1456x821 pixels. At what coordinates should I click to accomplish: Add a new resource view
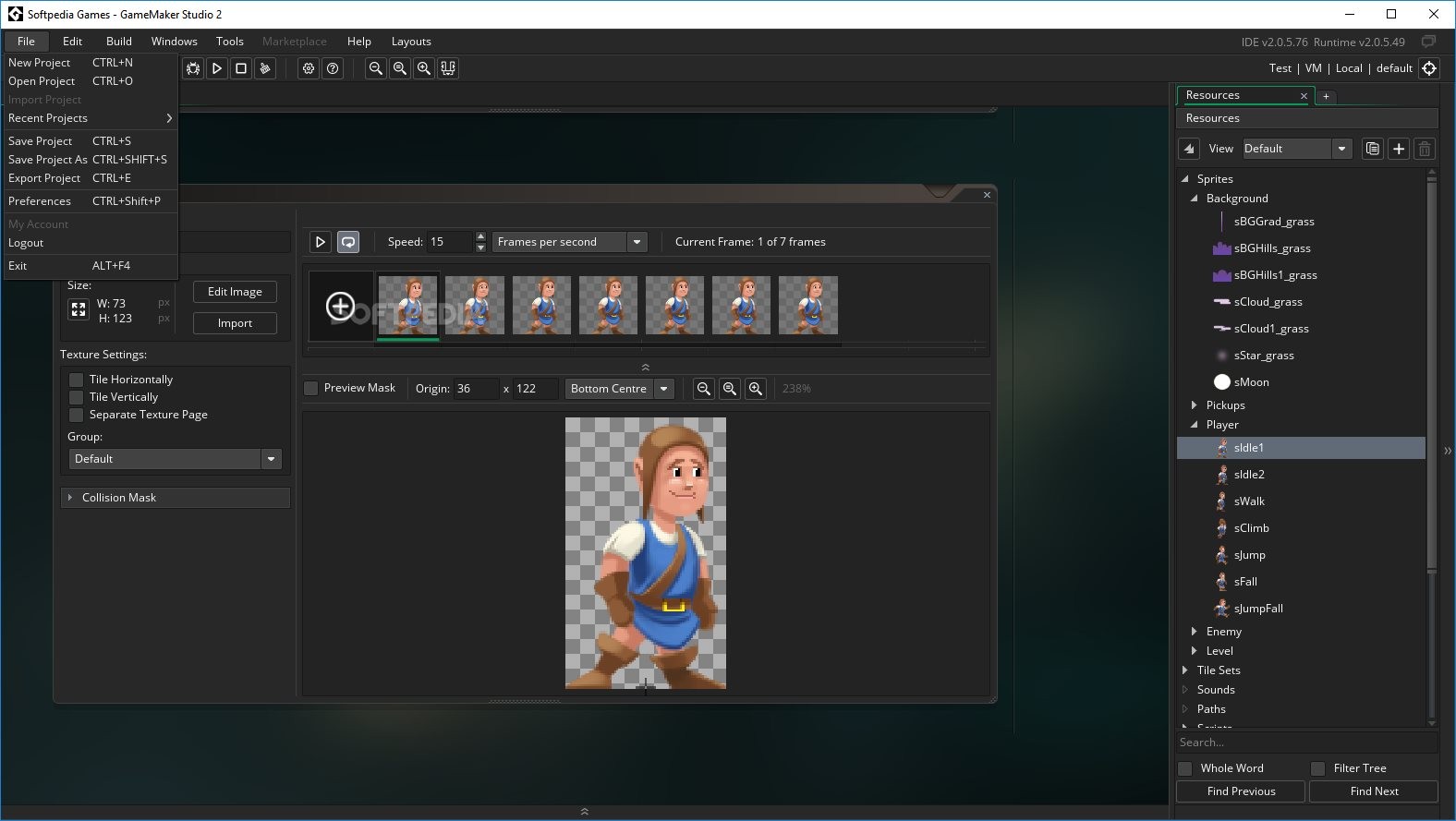point(1399,149)
